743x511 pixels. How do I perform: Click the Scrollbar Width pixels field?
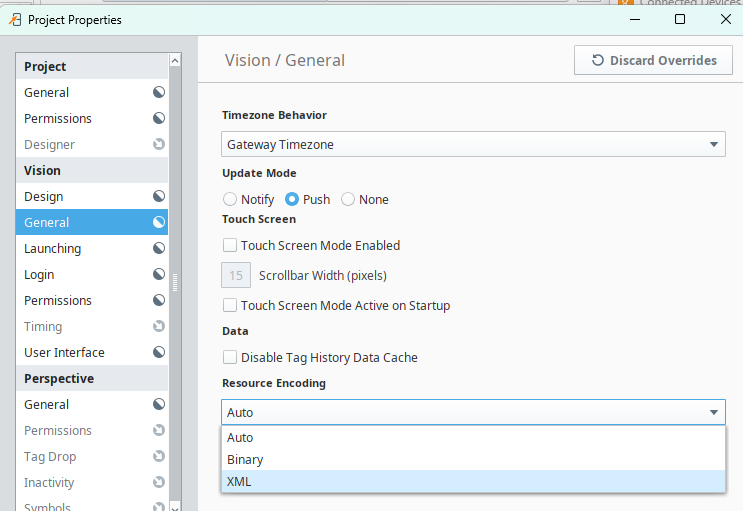236,275
